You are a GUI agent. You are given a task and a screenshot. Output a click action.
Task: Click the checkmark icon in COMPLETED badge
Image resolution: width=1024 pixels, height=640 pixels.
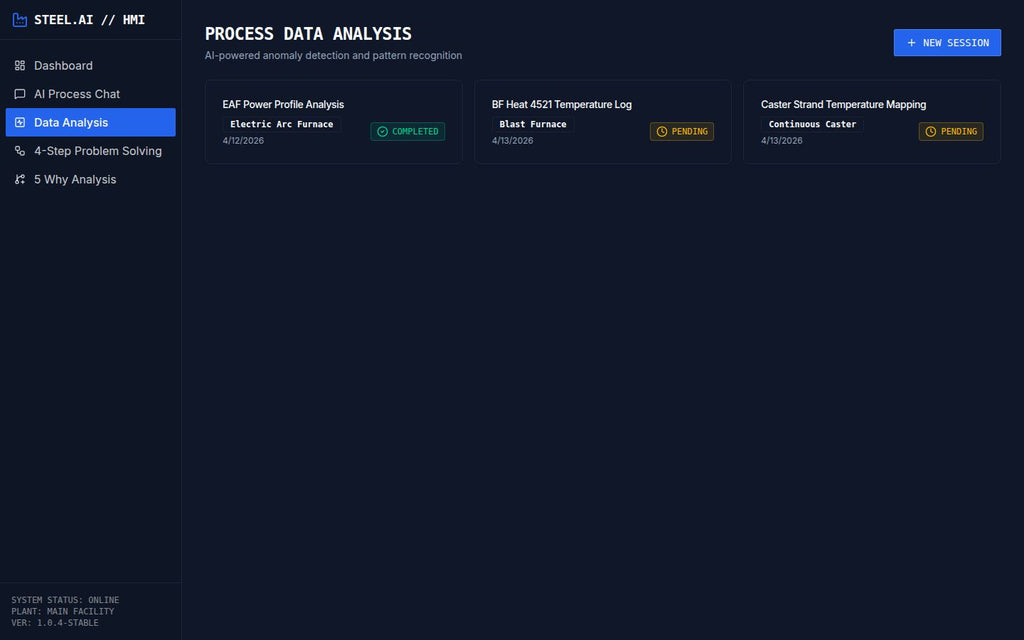[380, 131]
